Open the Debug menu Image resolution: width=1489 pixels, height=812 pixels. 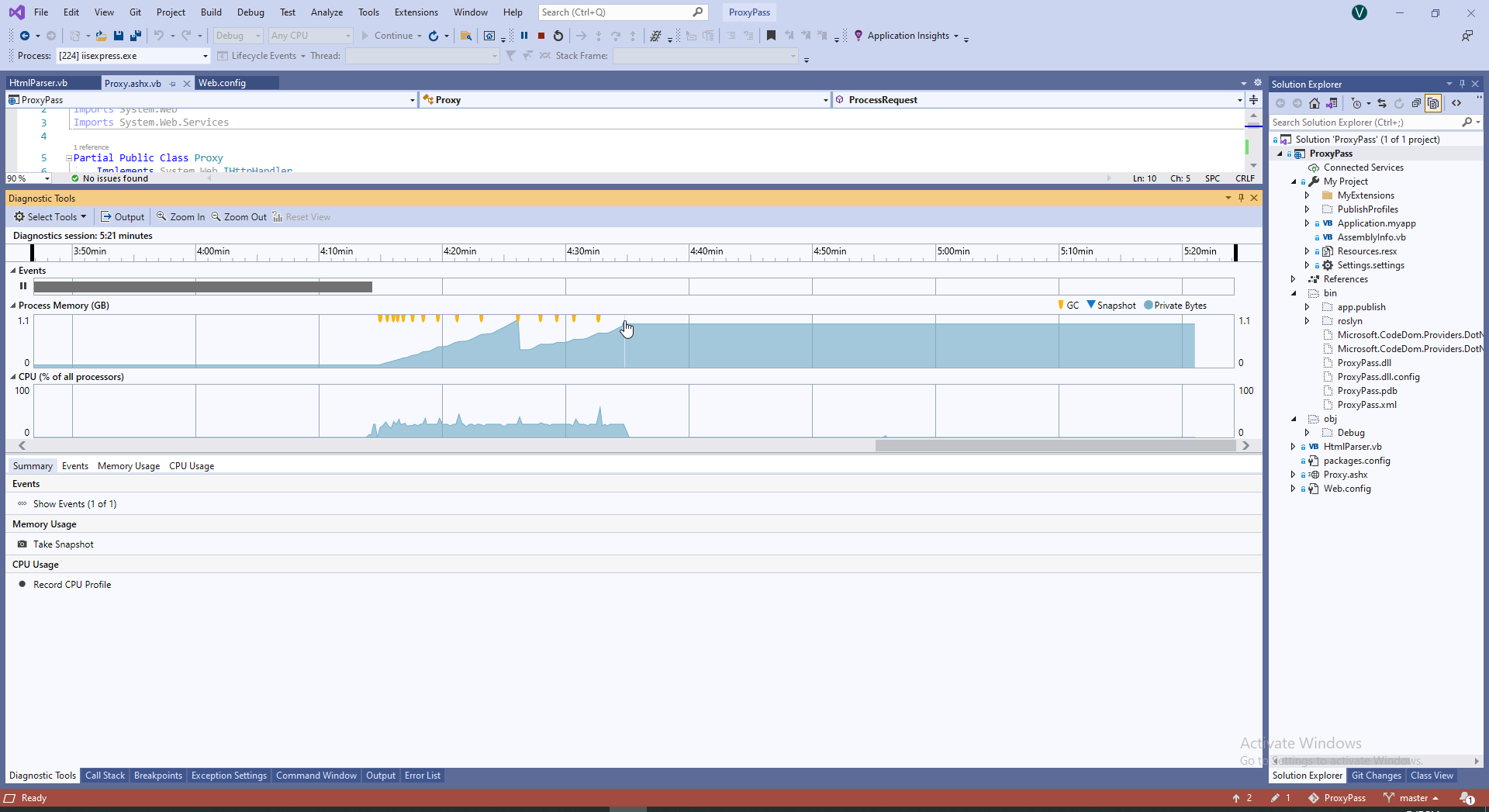250,12
